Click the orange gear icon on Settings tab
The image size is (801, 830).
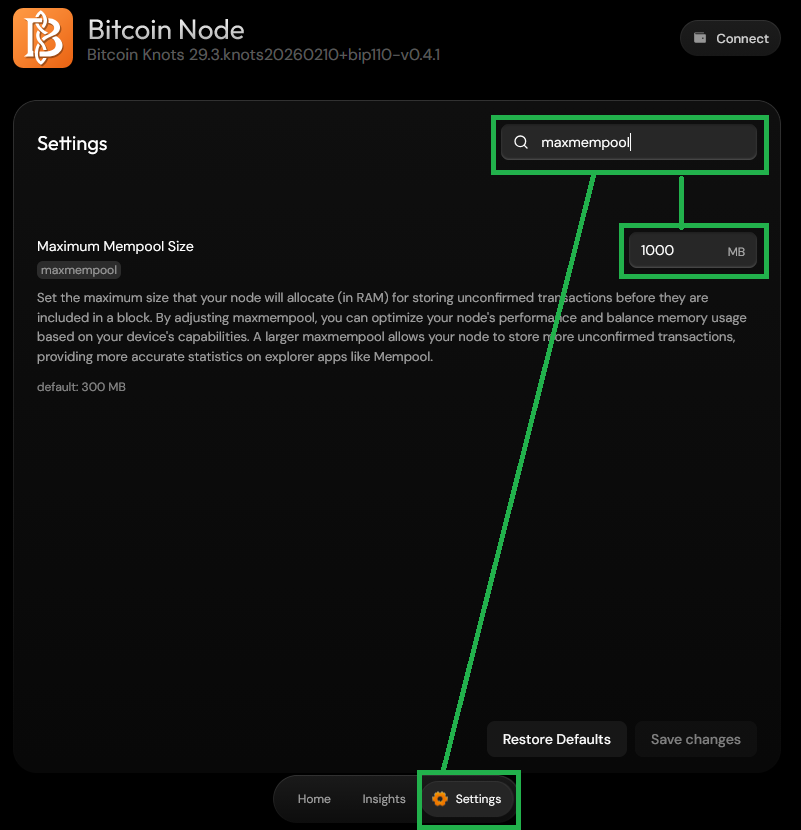click(x=440, y=799)
